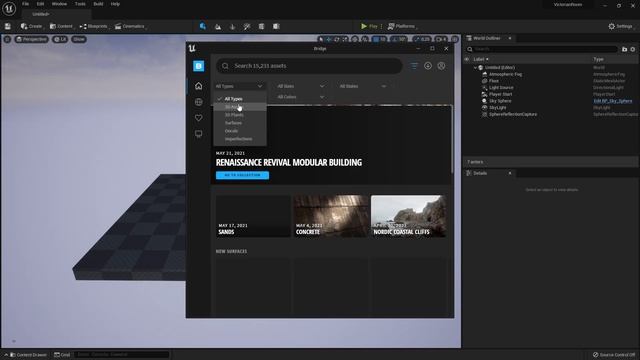This screenshot has width=640, height=360.
Task: Open the Bridge user account icon
Action: 441,66
